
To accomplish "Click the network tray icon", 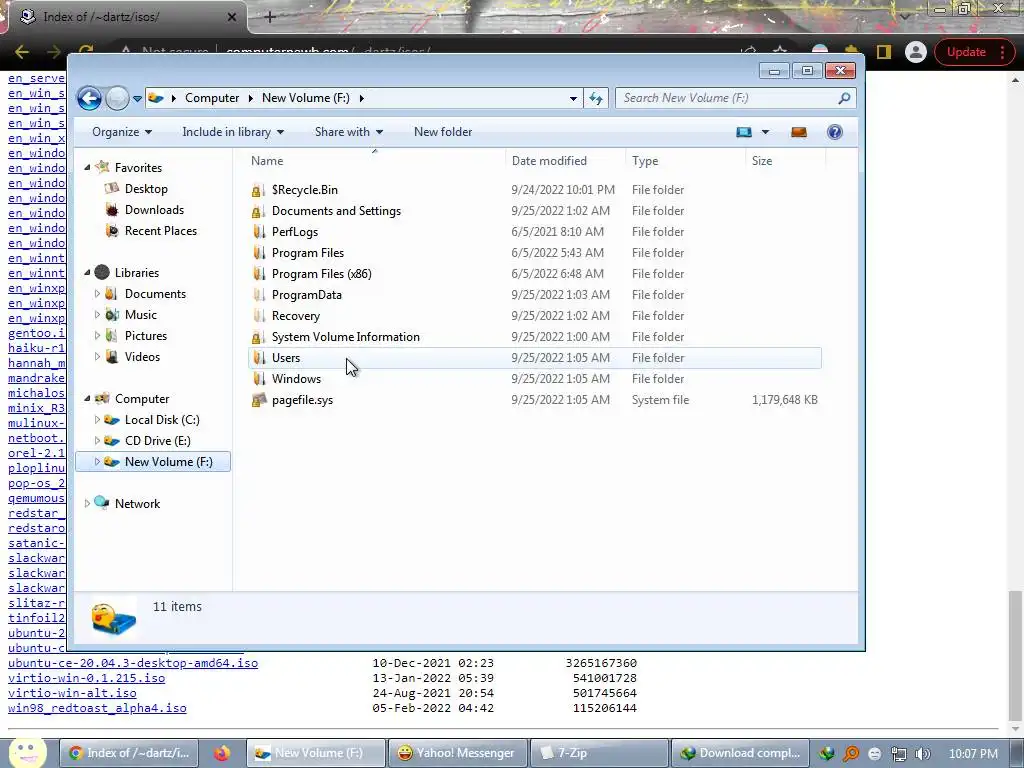I will pyautogui.click(x=899, y=754).
